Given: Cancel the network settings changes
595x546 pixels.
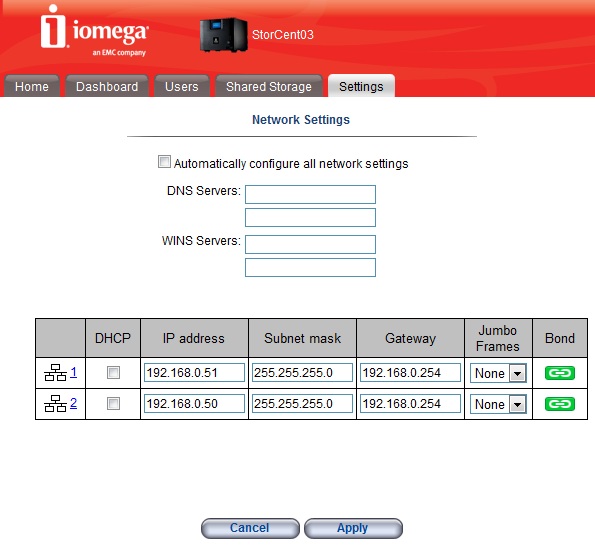Looking at the screenshot, I should click(250, 528).
